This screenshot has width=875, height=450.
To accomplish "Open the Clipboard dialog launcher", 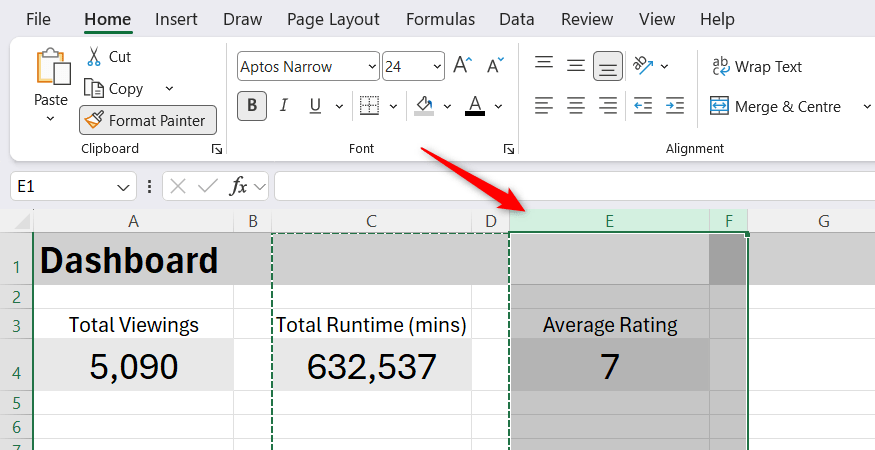I will point(217,149).
